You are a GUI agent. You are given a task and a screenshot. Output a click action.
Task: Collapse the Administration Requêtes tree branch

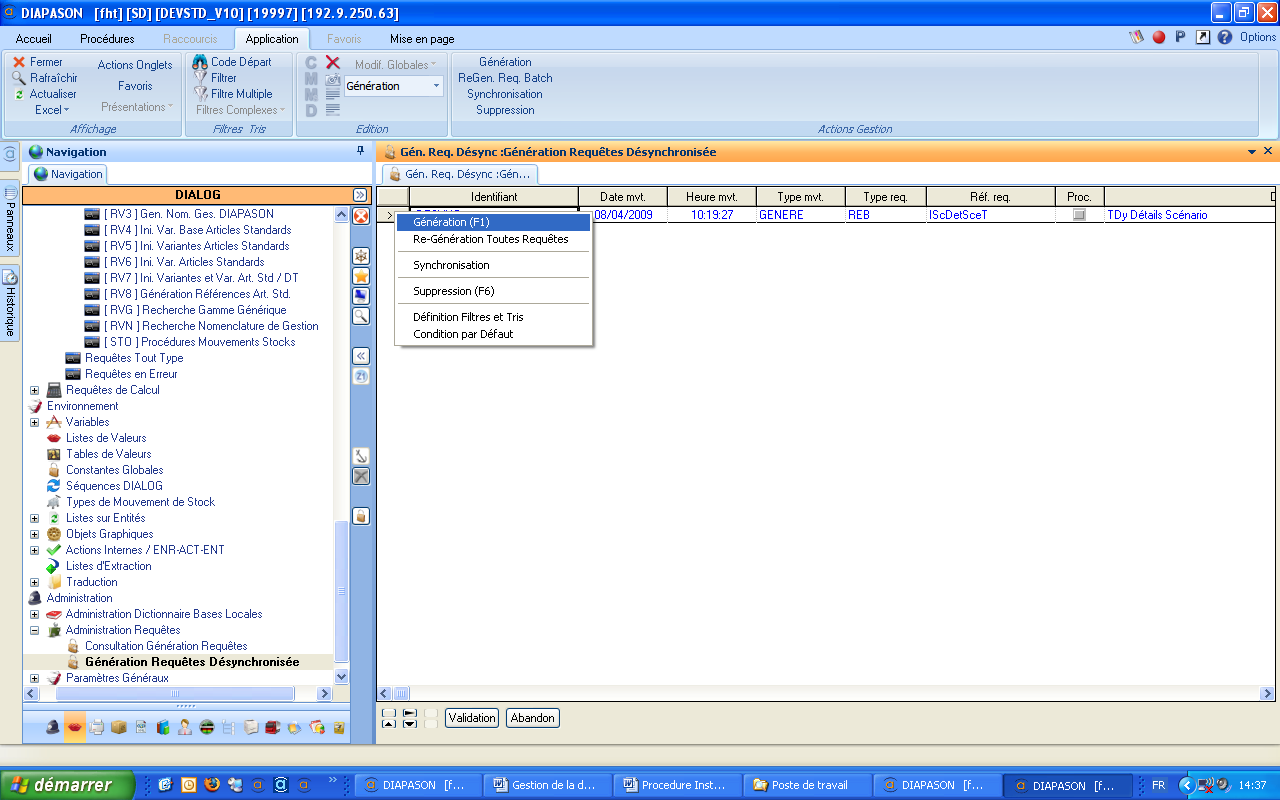(x=34, y=630)
